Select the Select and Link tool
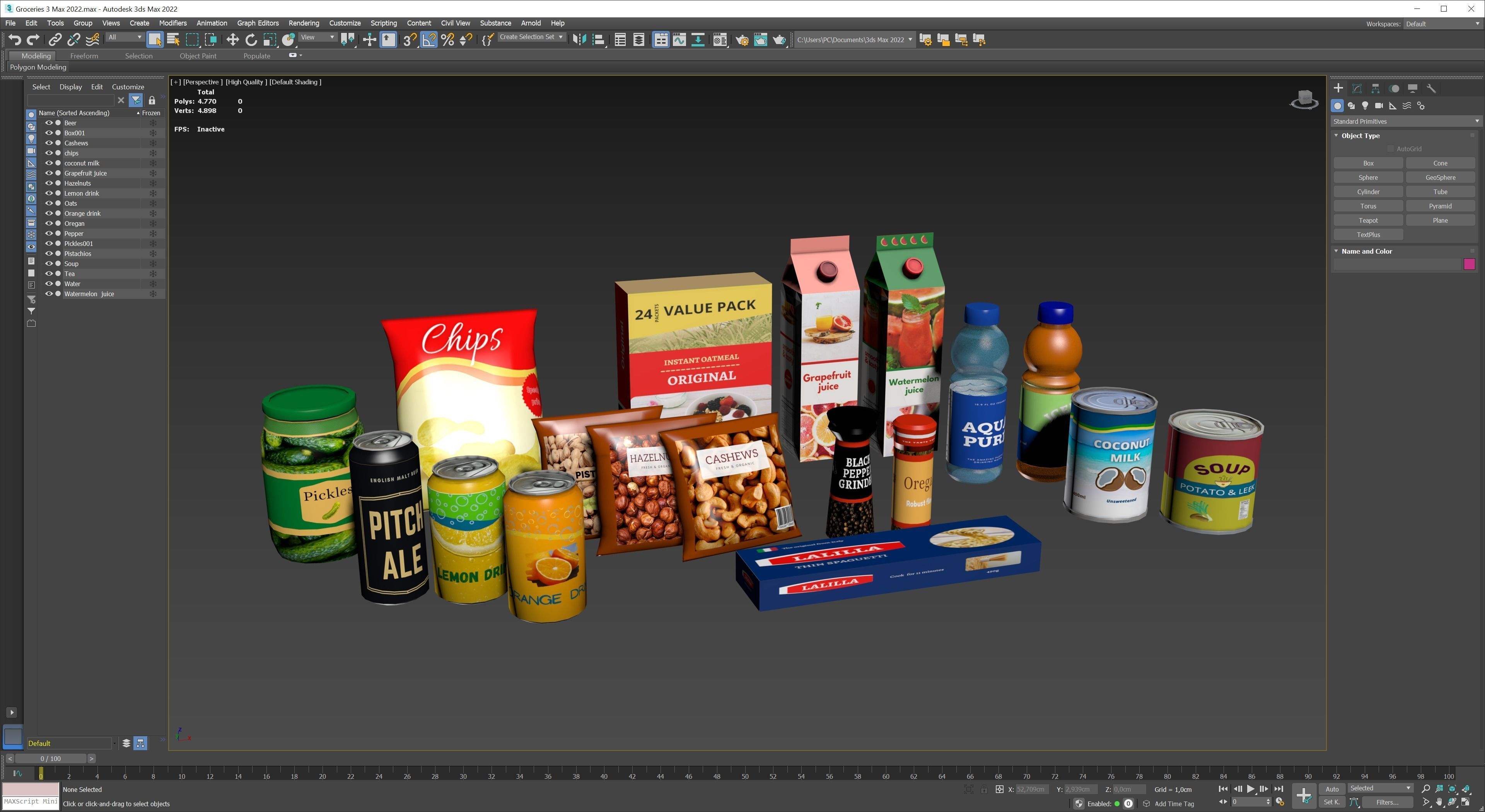Screen dimensions: 1485x812 coord(55,40)
